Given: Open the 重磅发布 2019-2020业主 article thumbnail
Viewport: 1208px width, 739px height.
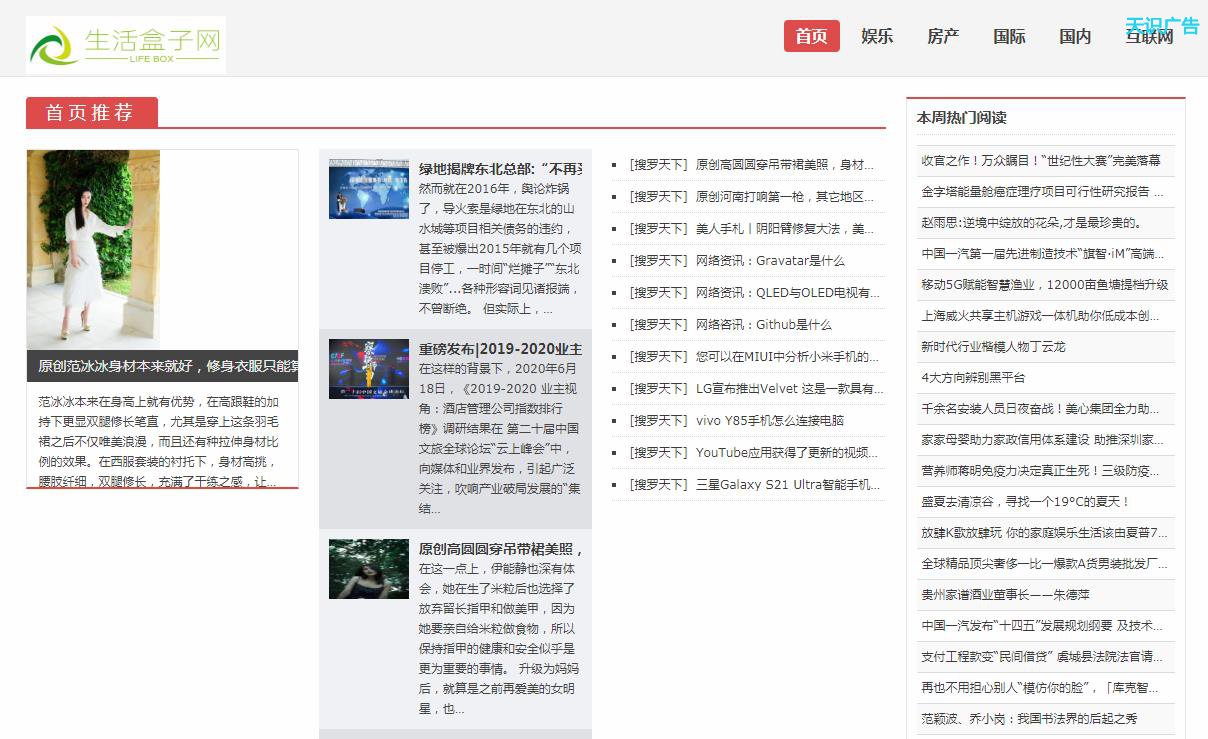Looking at the screenshot, I should (369, 369).
